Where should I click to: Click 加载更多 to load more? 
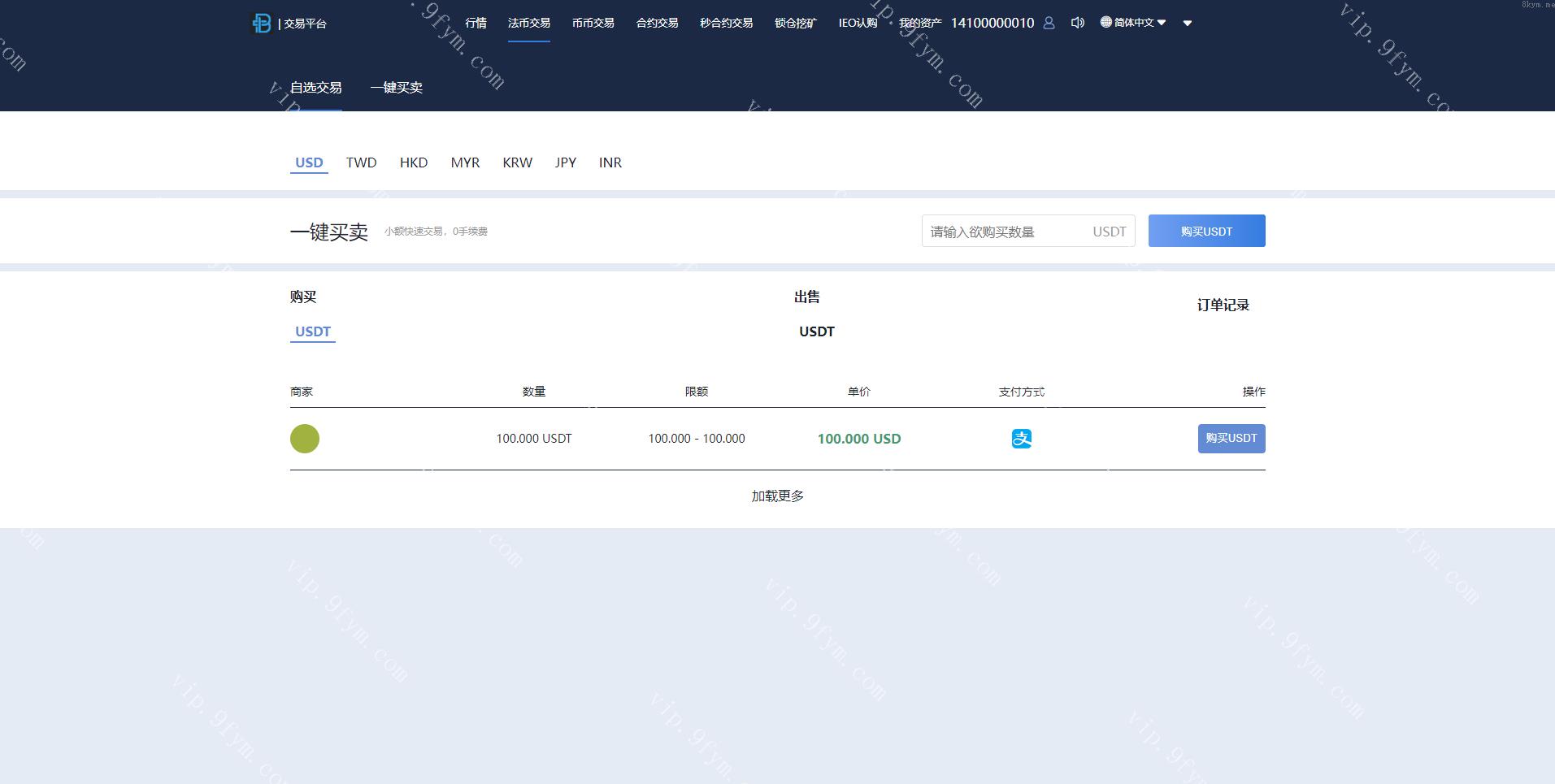[777, 496]
